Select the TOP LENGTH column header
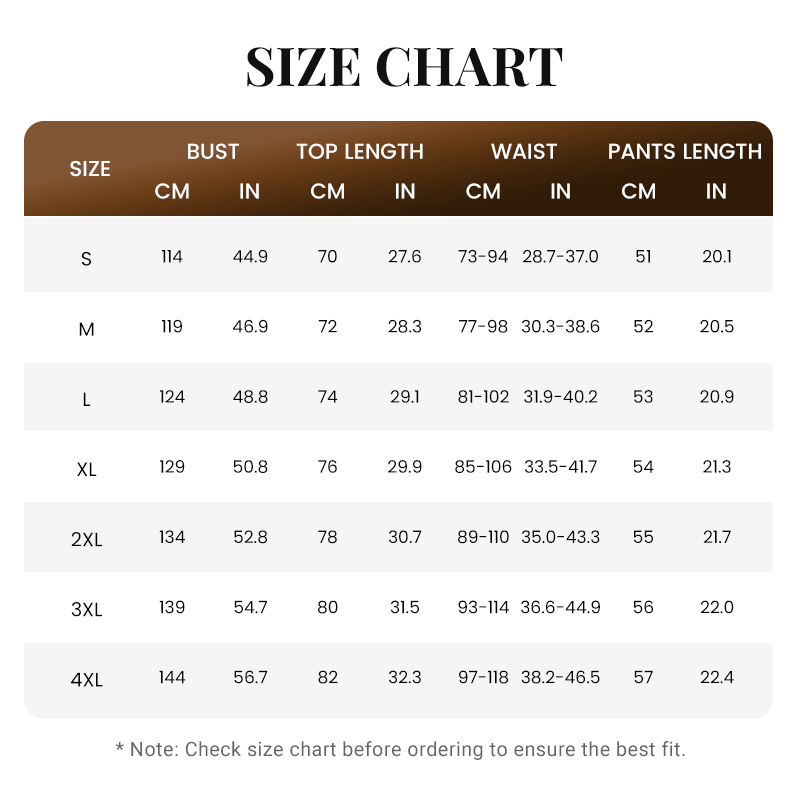The image size is (800, 800). (x=360, y=152)
